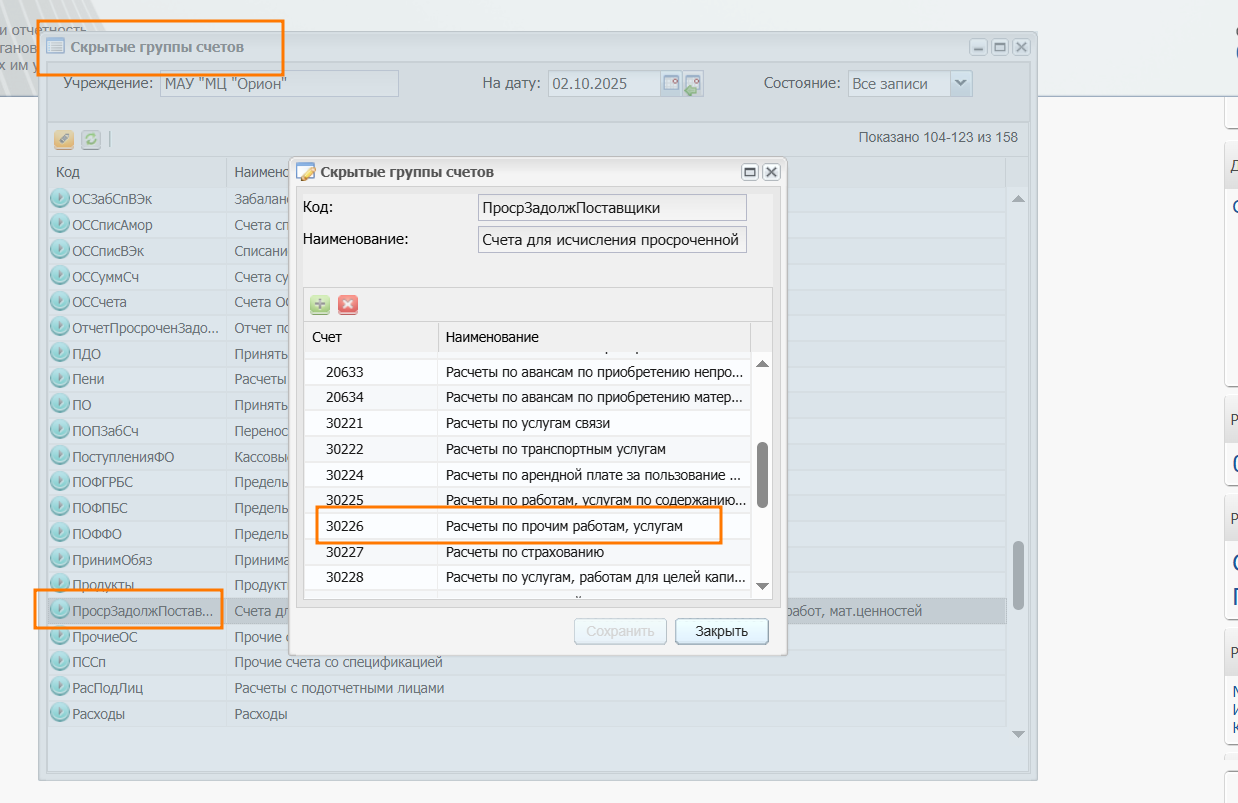The image size is (1238, 803).
Task: Click the main window list scrollbar thumb
Action: pos(1018,575)
